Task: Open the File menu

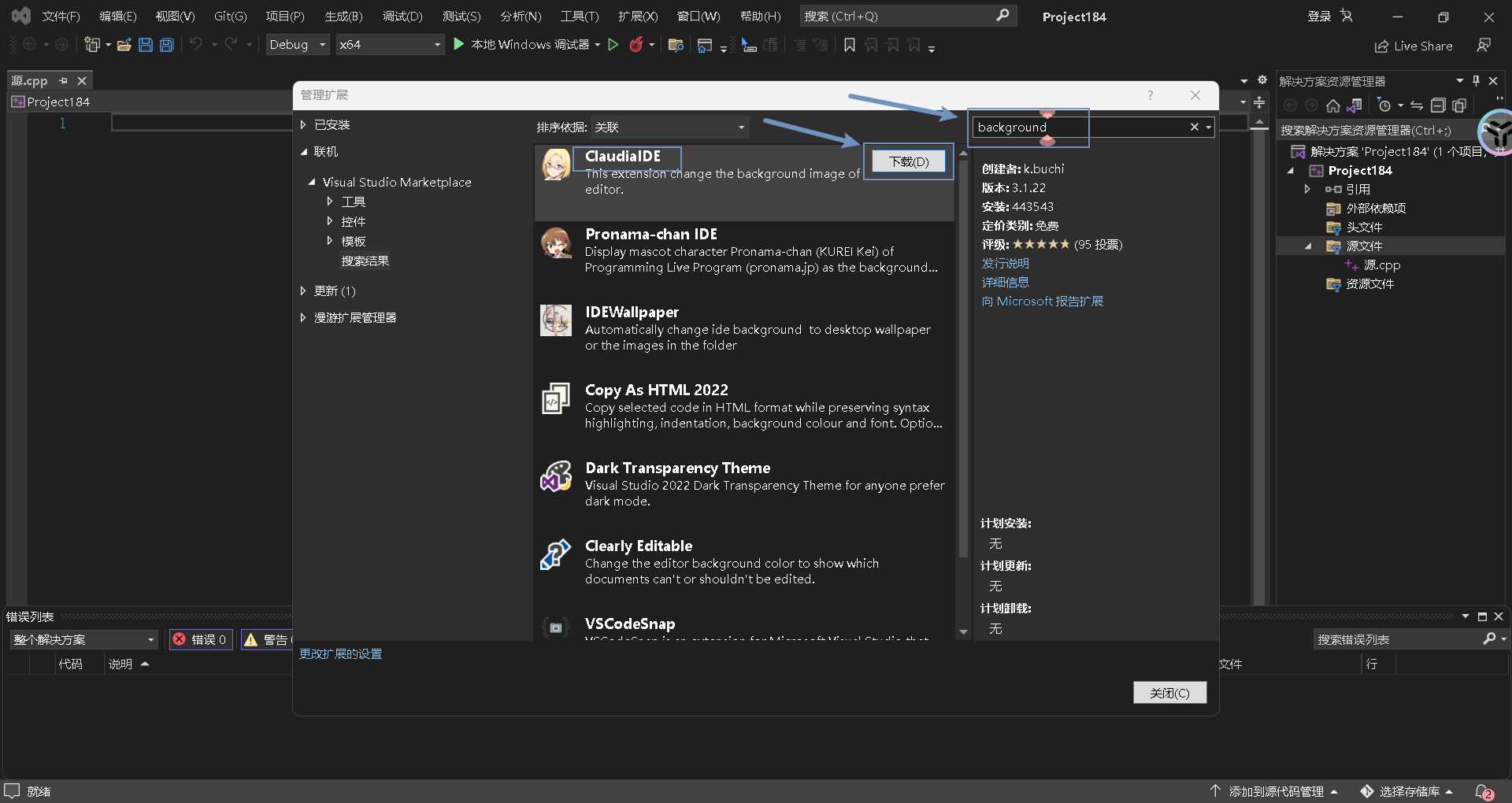Action: [61, 16]
